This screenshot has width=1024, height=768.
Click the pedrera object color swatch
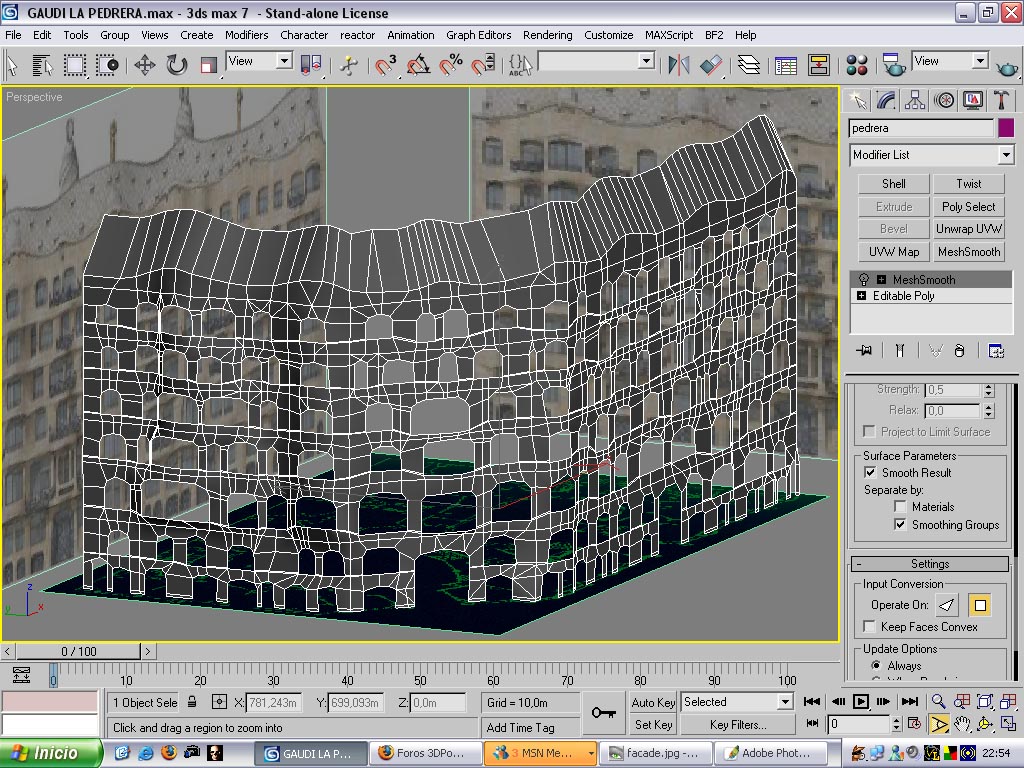[1005, 128]
